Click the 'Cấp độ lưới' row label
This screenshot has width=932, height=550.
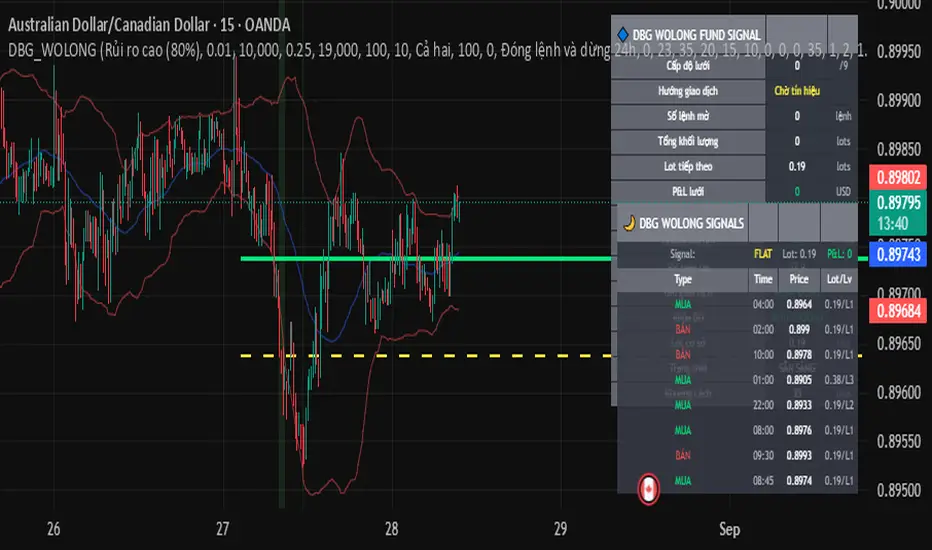[x=688, y=65]
